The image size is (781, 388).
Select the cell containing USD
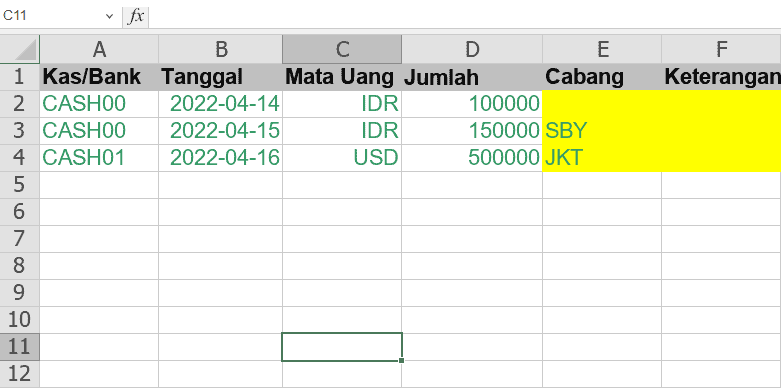tap(342, 158)
